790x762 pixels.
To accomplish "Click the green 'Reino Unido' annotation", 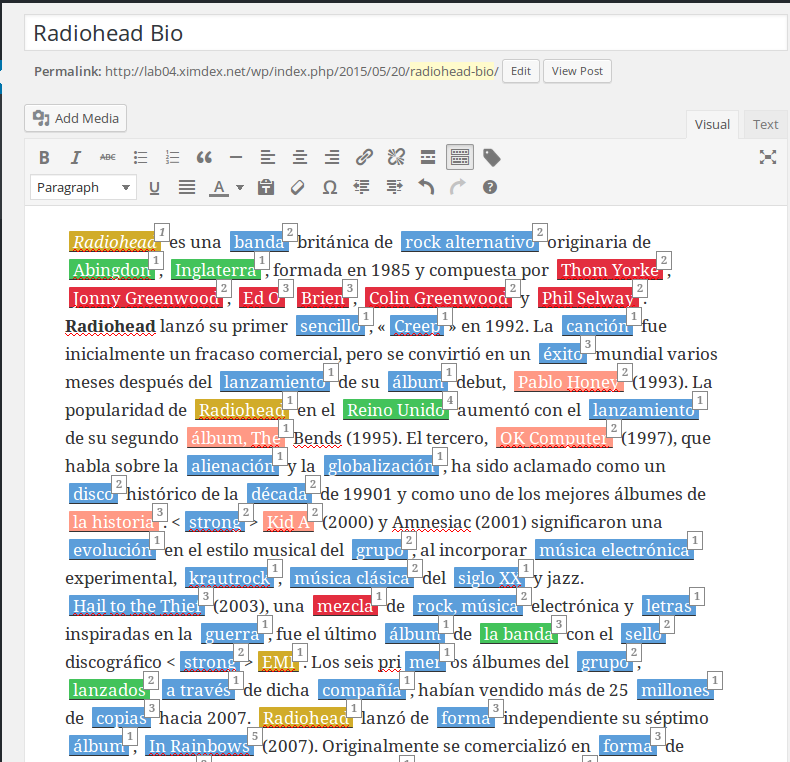I will tap(396, 410).
